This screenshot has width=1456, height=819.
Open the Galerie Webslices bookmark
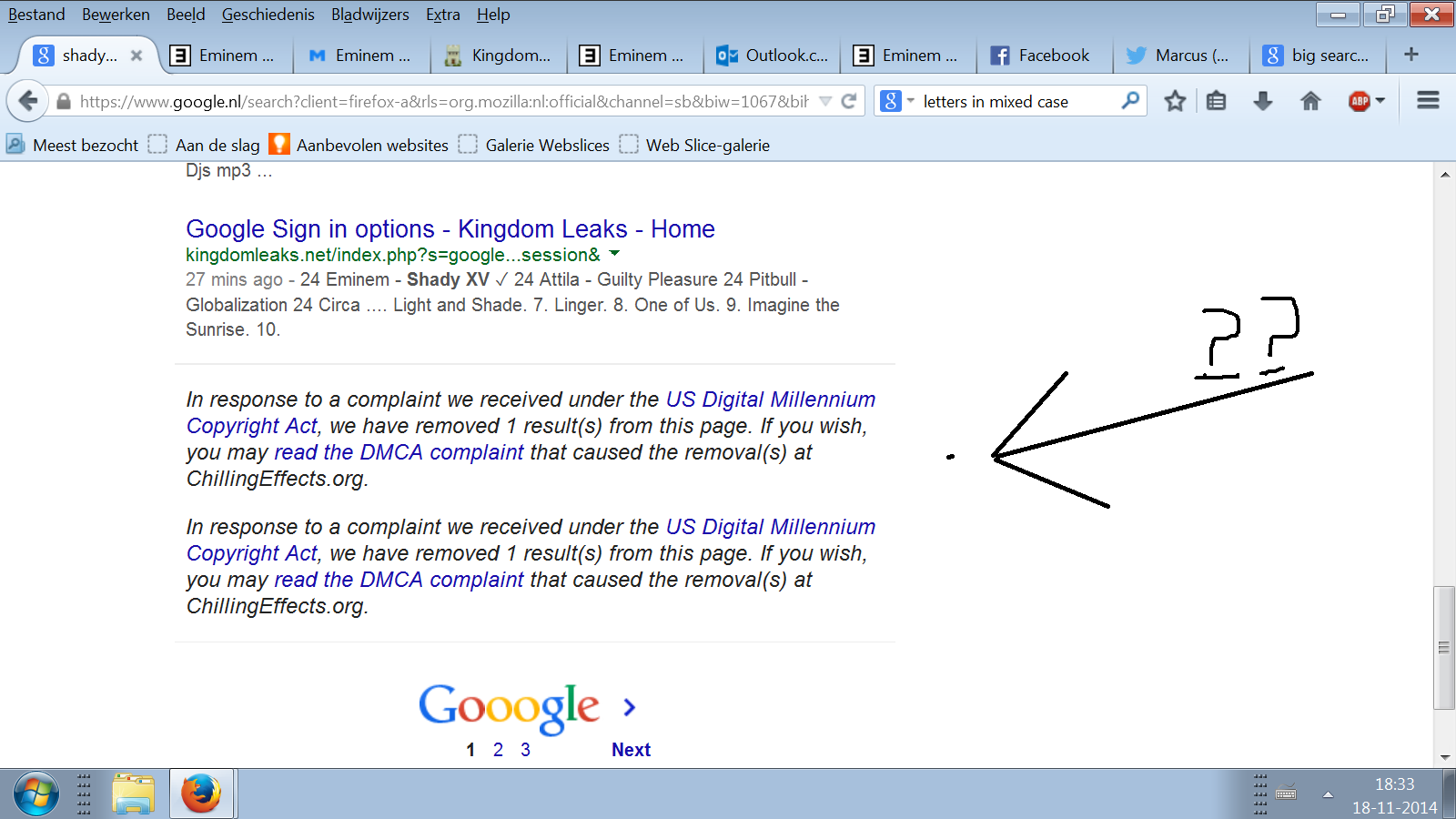(x=534, y=145)
